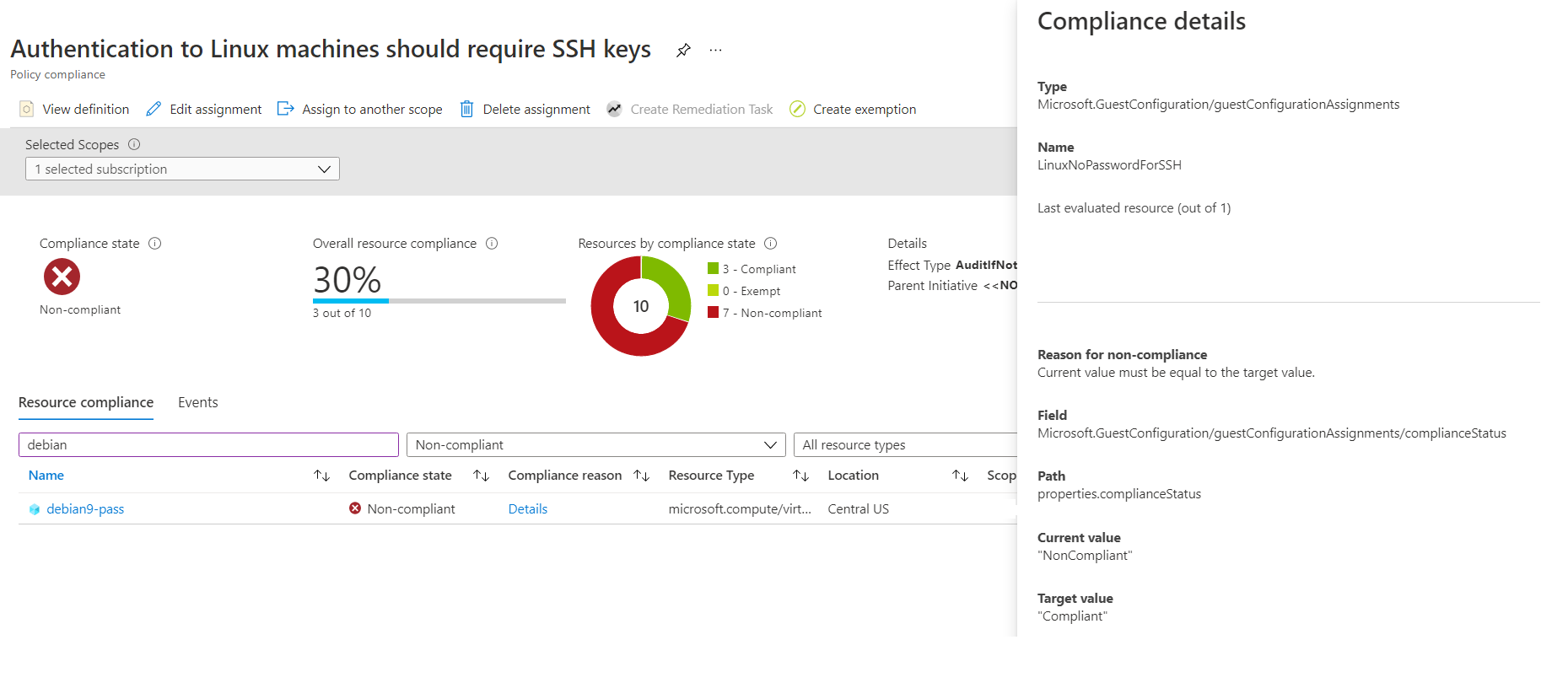Click the Selected Scopes info icon
The width and height of the screenshot is (1568, 699).
click(x=134, y=144)
